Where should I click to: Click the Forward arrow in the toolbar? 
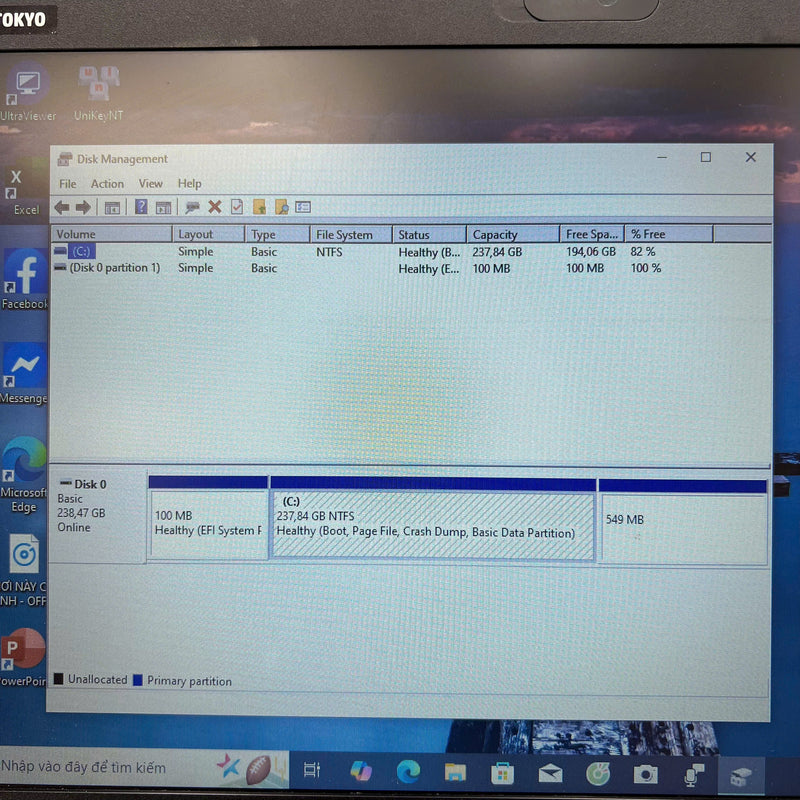[x=82, y=207]
